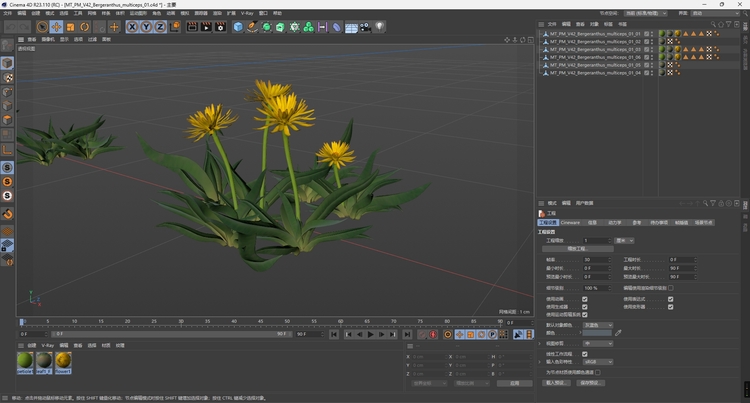Open the 输入色彩特性 sRGB dropdown
This screenshot has width=750, height=403.
597,361
